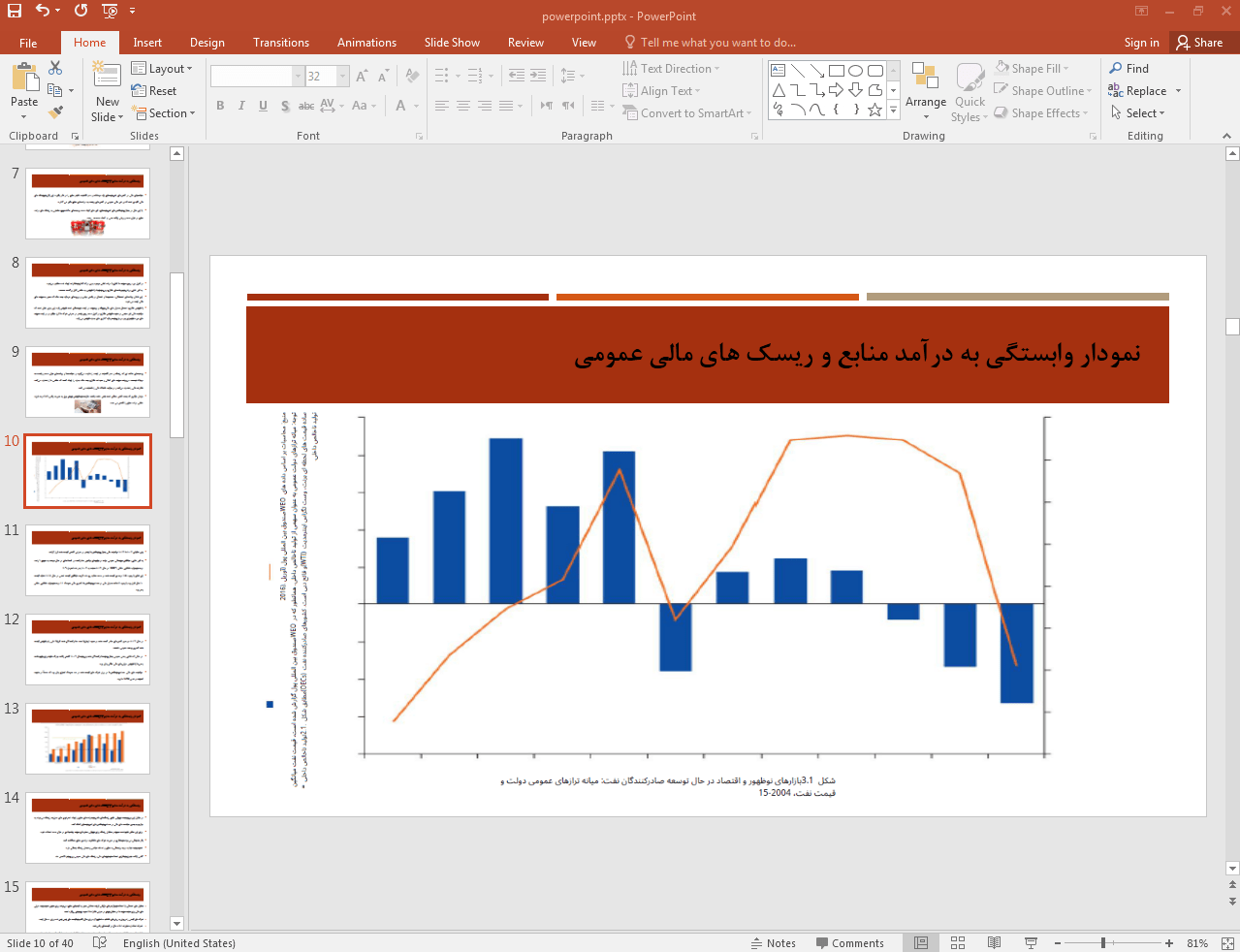The width and height of the screenshot is (1240, 952).
Task: Open the Transitions tab
Action: [x=280, y=43]
